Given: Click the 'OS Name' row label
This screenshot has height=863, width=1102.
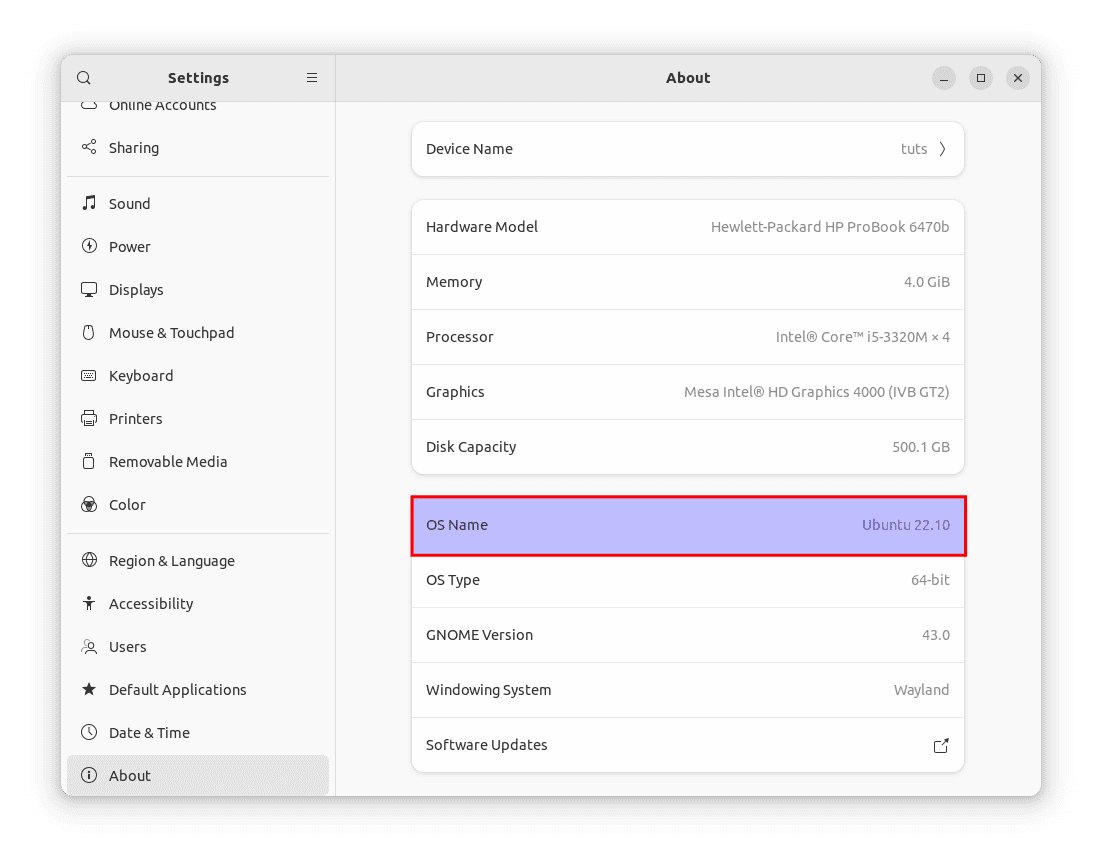Looking at the screenshot, I should click(x=457, y=525).
